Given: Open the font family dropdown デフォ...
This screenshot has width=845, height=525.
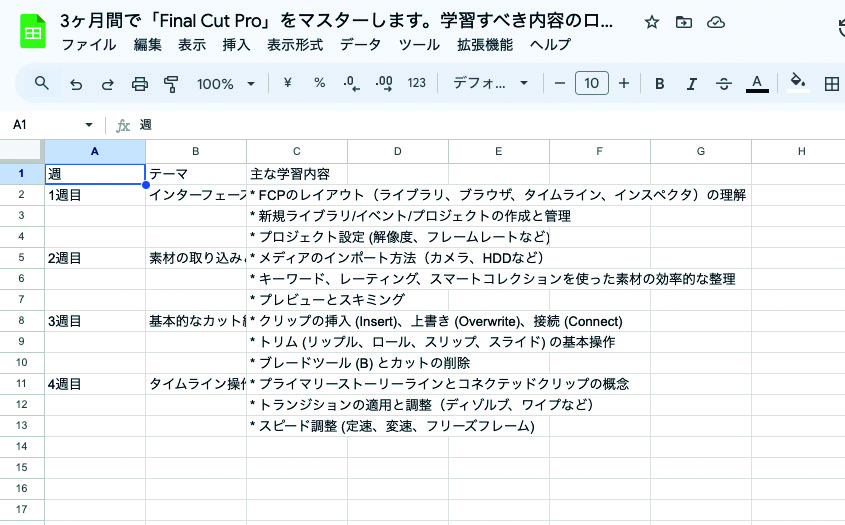Looking at the screenshot, I should coord(490,83).
